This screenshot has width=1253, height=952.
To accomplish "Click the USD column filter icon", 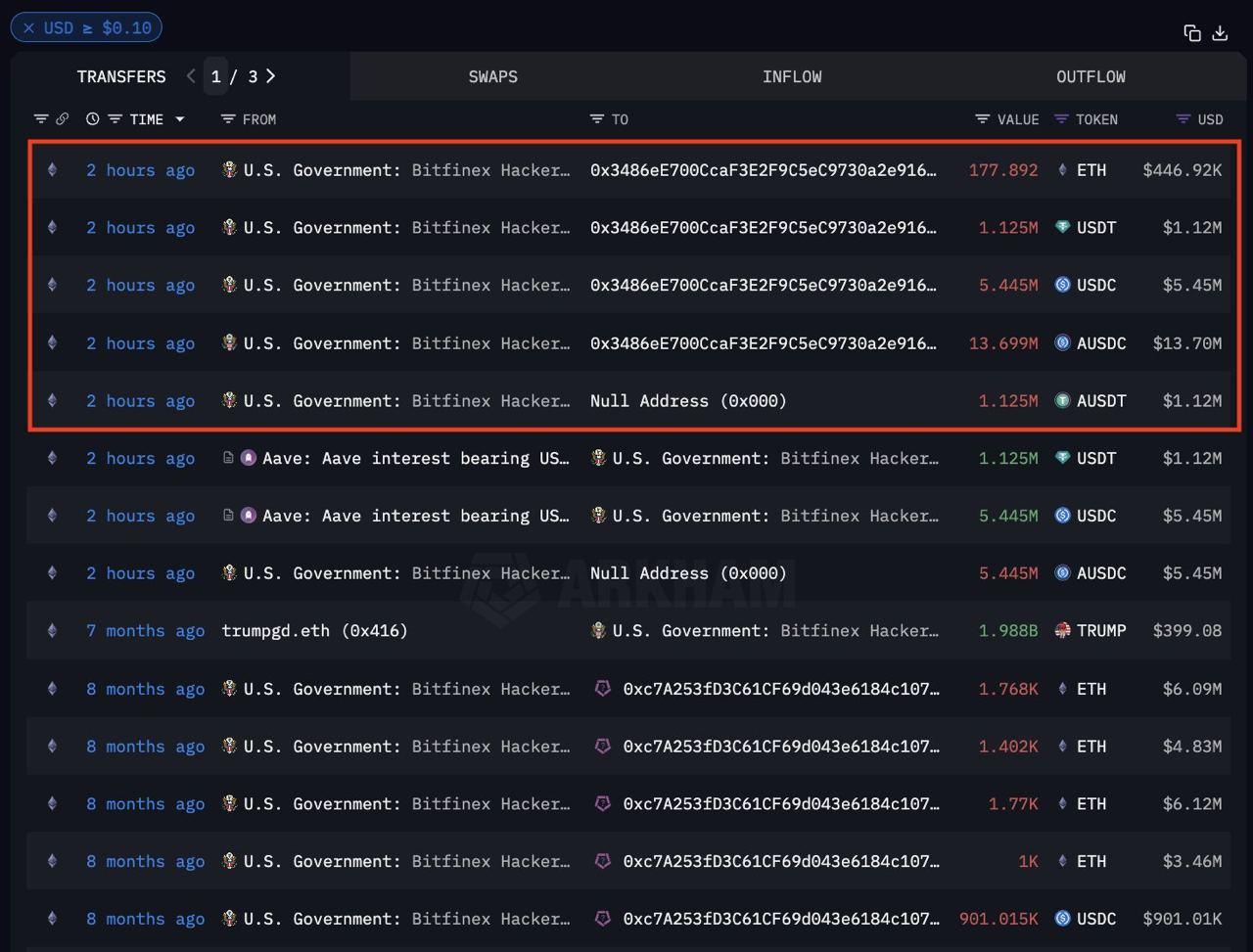I will click(1183, 119).
